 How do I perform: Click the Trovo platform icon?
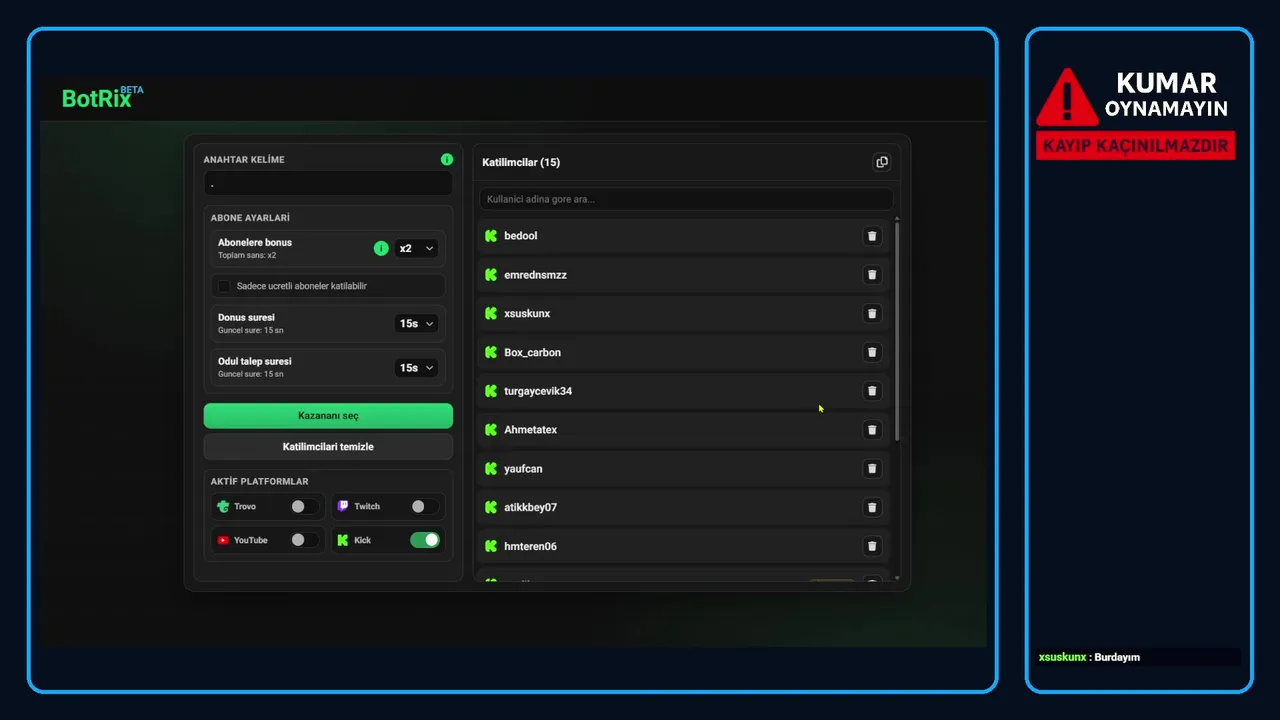coord(223,507)
